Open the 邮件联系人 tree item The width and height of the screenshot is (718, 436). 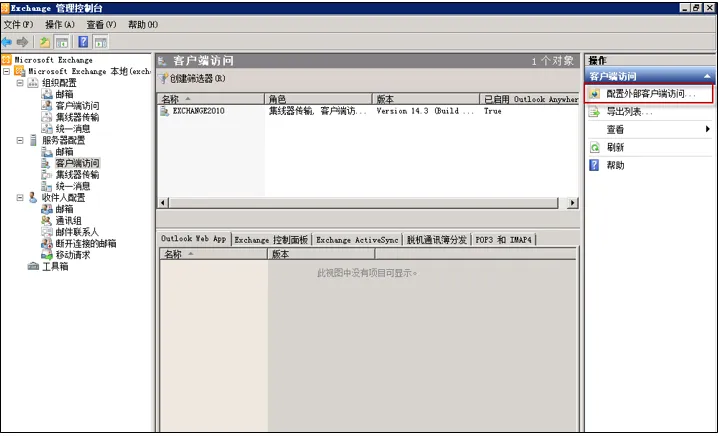[x=76, y=232]
